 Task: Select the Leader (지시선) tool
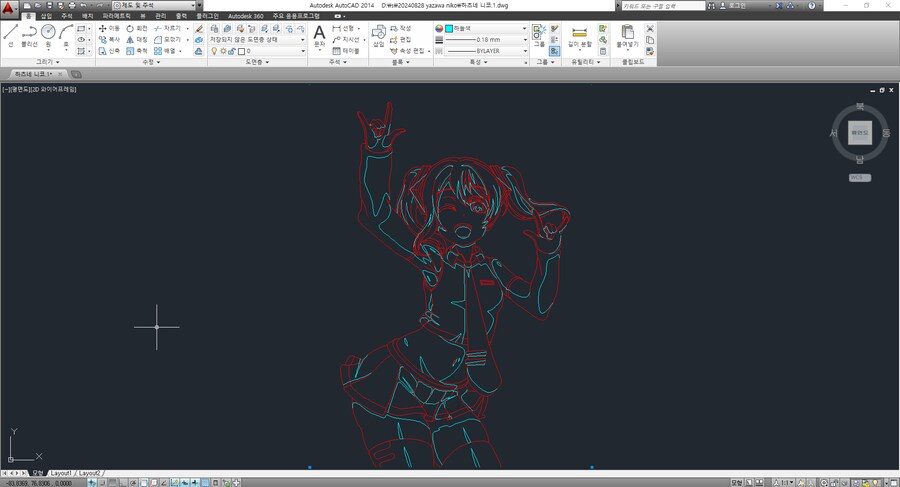pyautogui.click(x=346, y=40)
